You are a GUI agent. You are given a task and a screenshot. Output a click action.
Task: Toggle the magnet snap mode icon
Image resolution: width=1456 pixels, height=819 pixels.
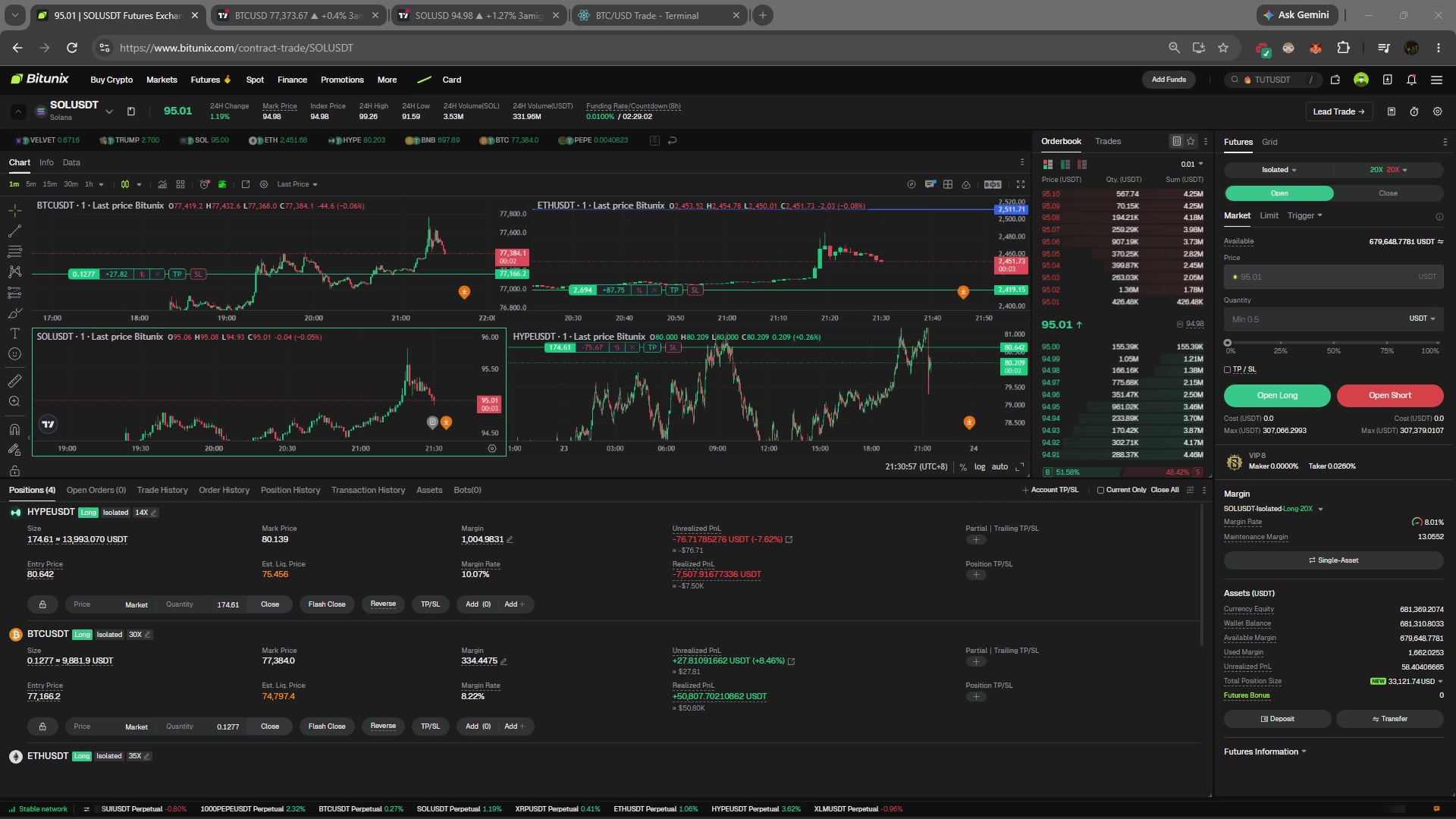[14, 429]
